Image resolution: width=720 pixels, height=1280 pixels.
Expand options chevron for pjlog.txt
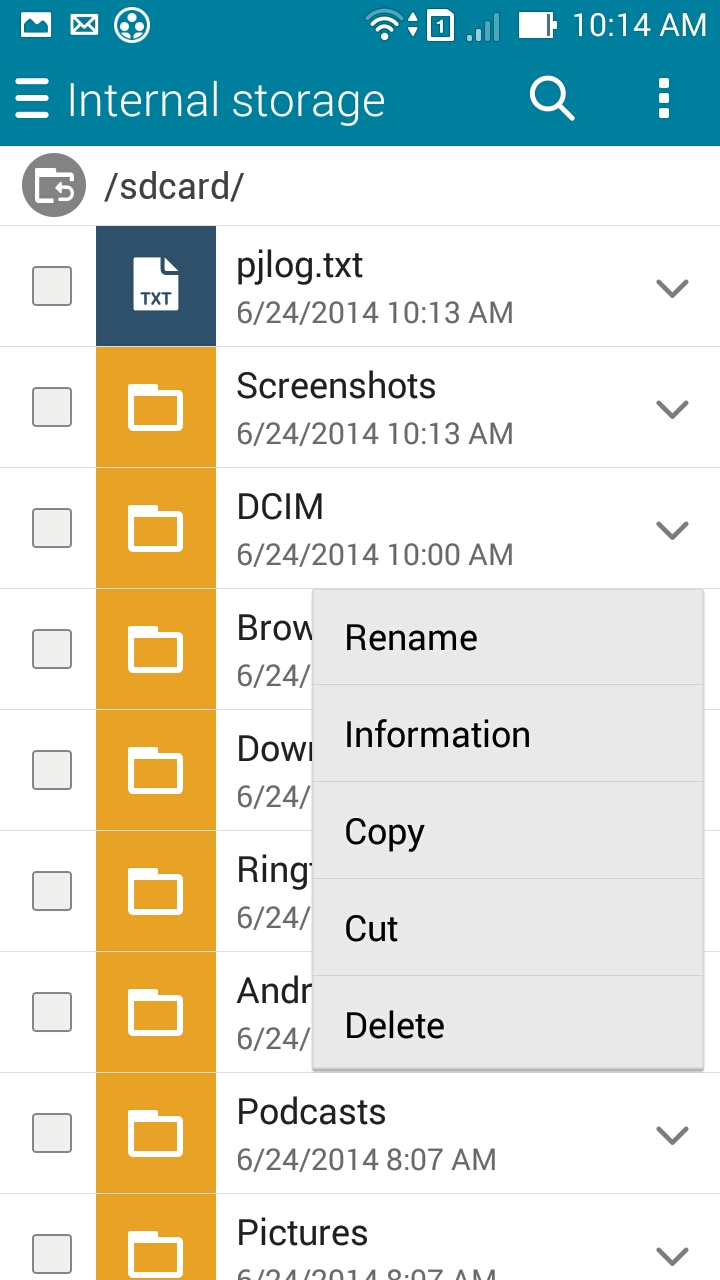(672, 288)
